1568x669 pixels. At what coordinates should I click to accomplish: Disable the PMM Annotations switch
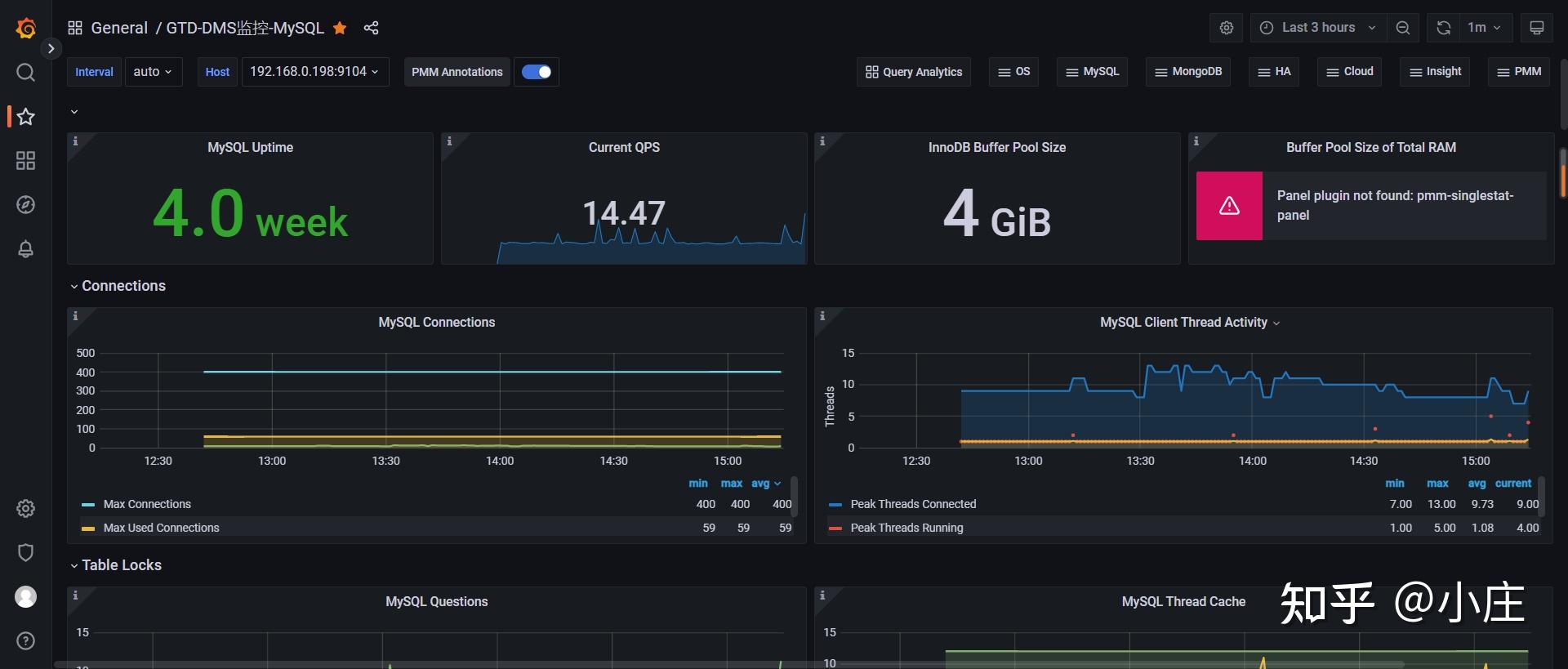tap(537, 72)
